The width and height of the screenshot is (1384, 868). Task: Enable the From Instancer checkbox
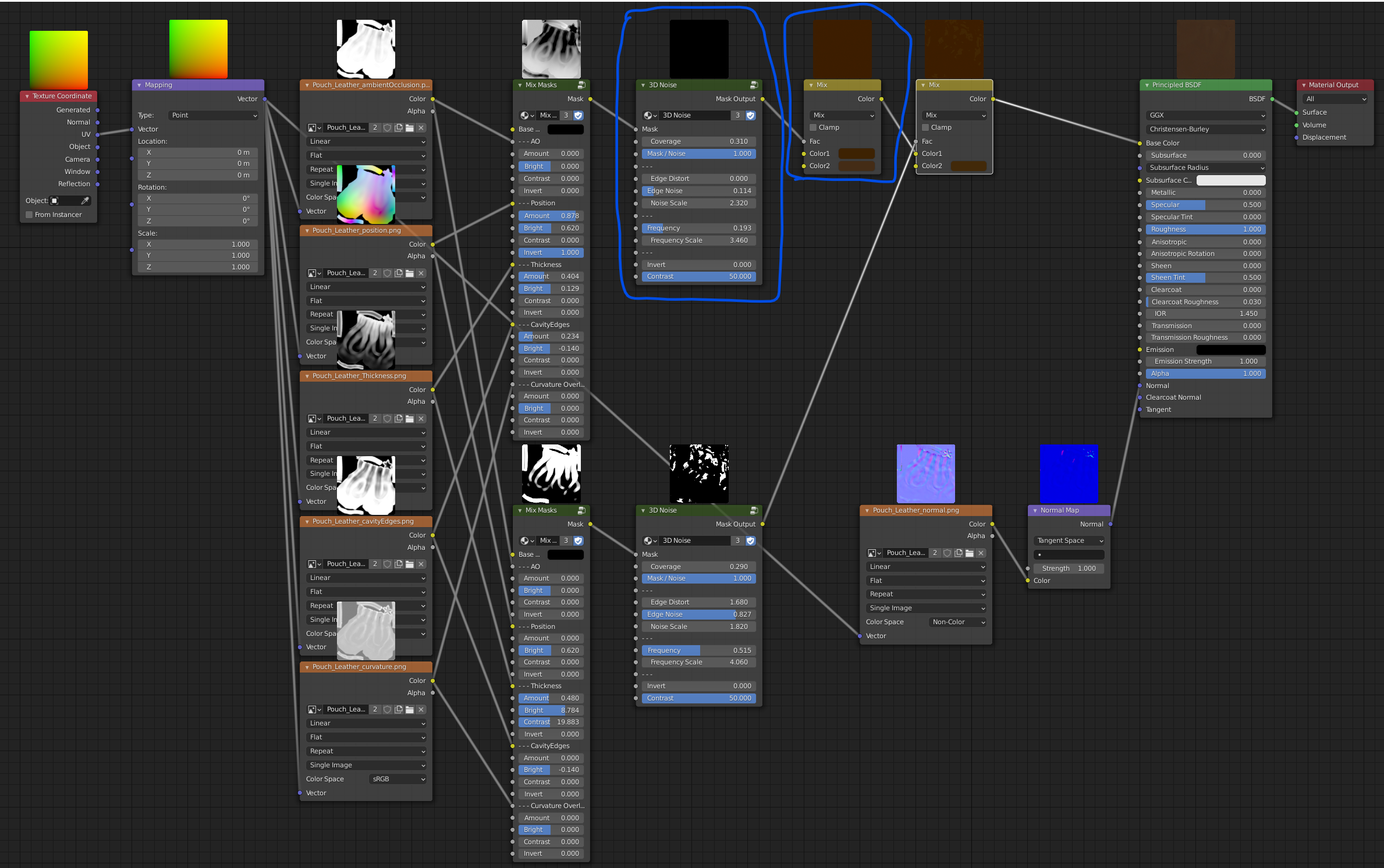(29, 215)
